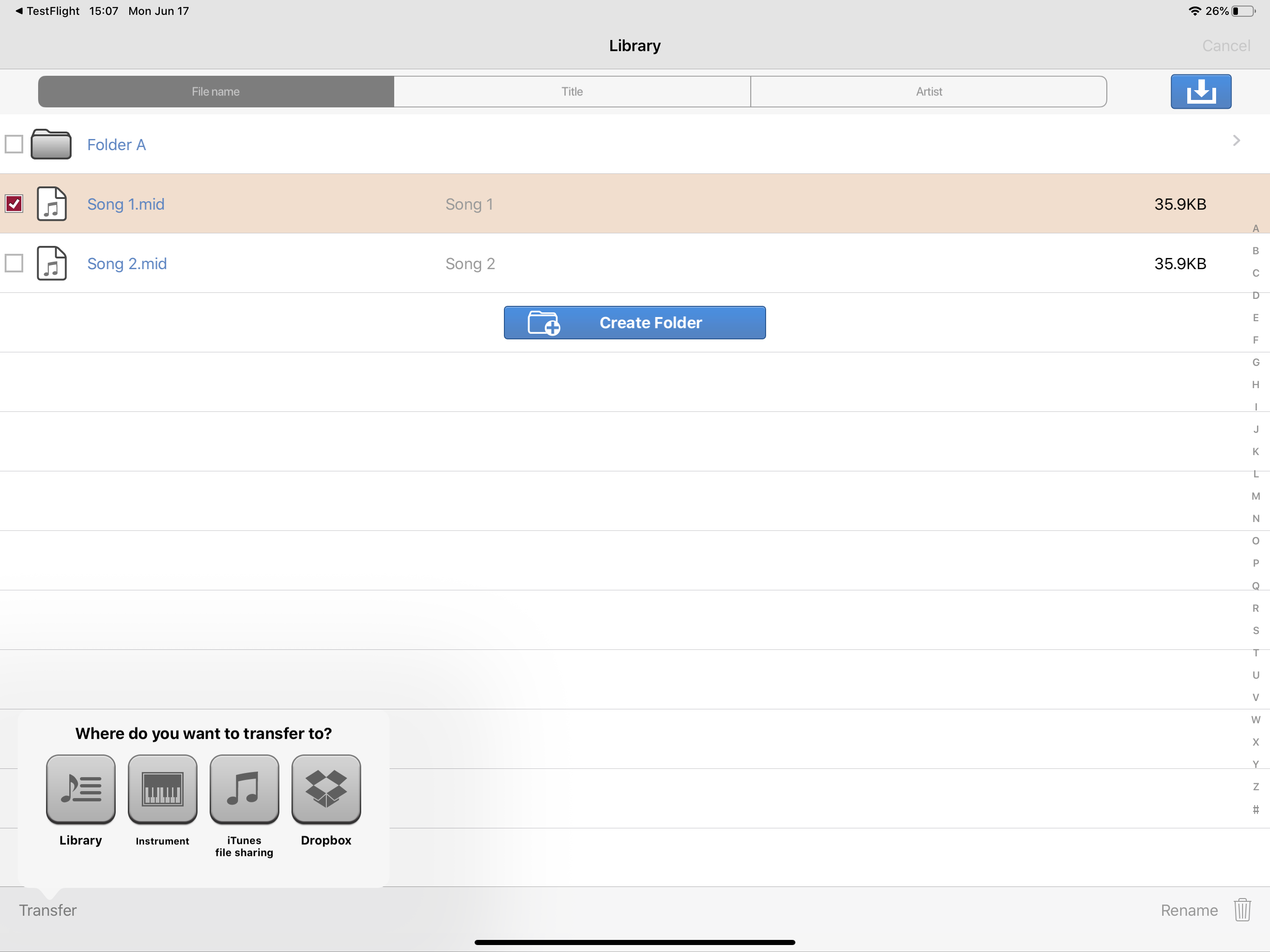
Task: Tap the 35.9KB size for Song 1
Action: pos(1180,204)
